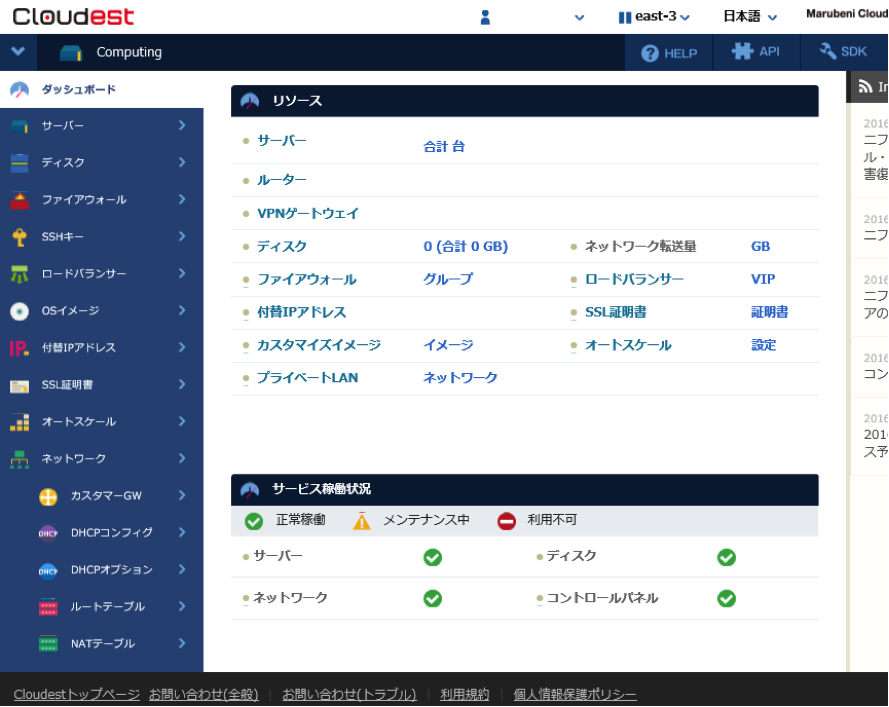The width and height of the screenshot is (889, 707).
Task: Open the SSHキー key icon
Action: 18,236
